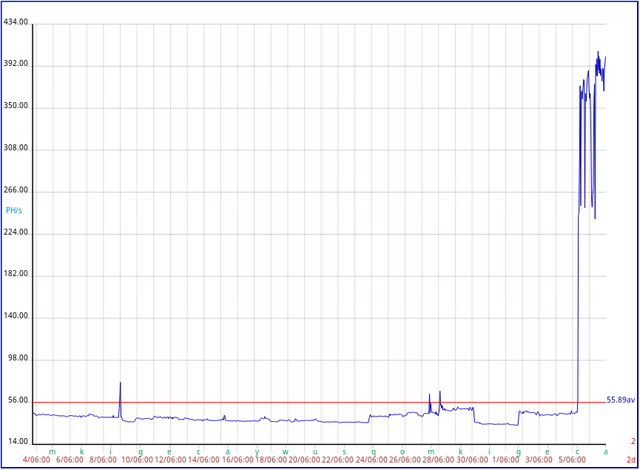
Task: Select the 28/06:00 date label
Action: 438,460
